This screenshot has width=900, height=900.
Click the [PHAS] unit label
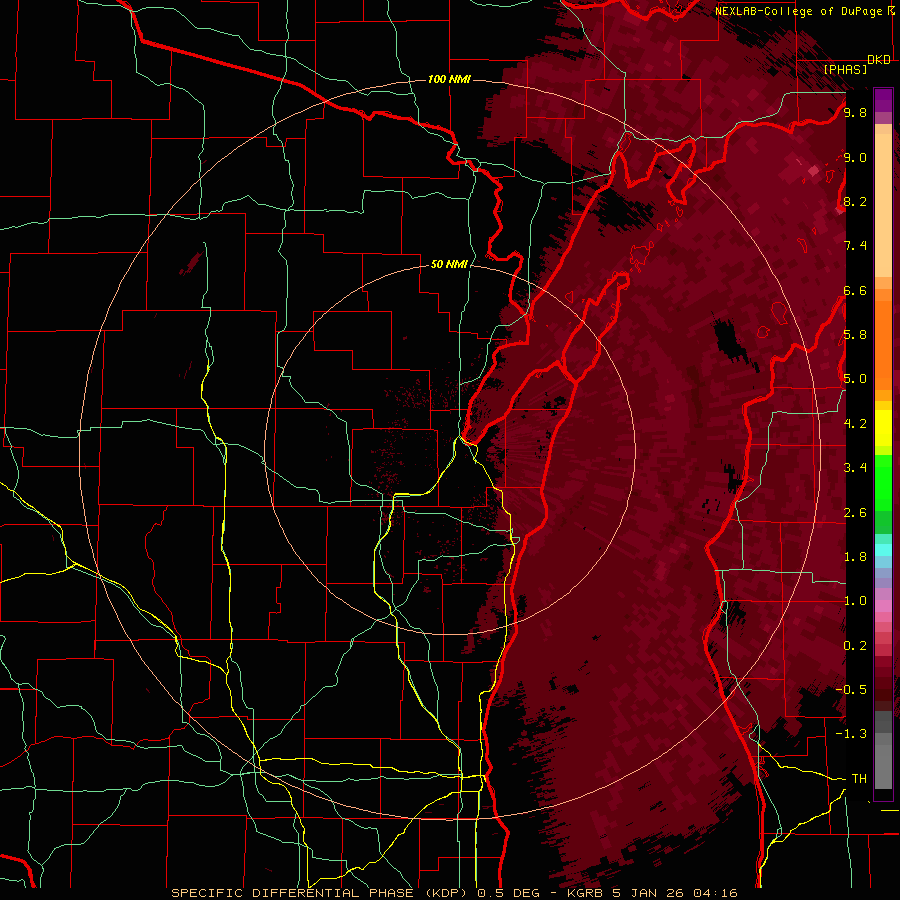pos(845,69)
